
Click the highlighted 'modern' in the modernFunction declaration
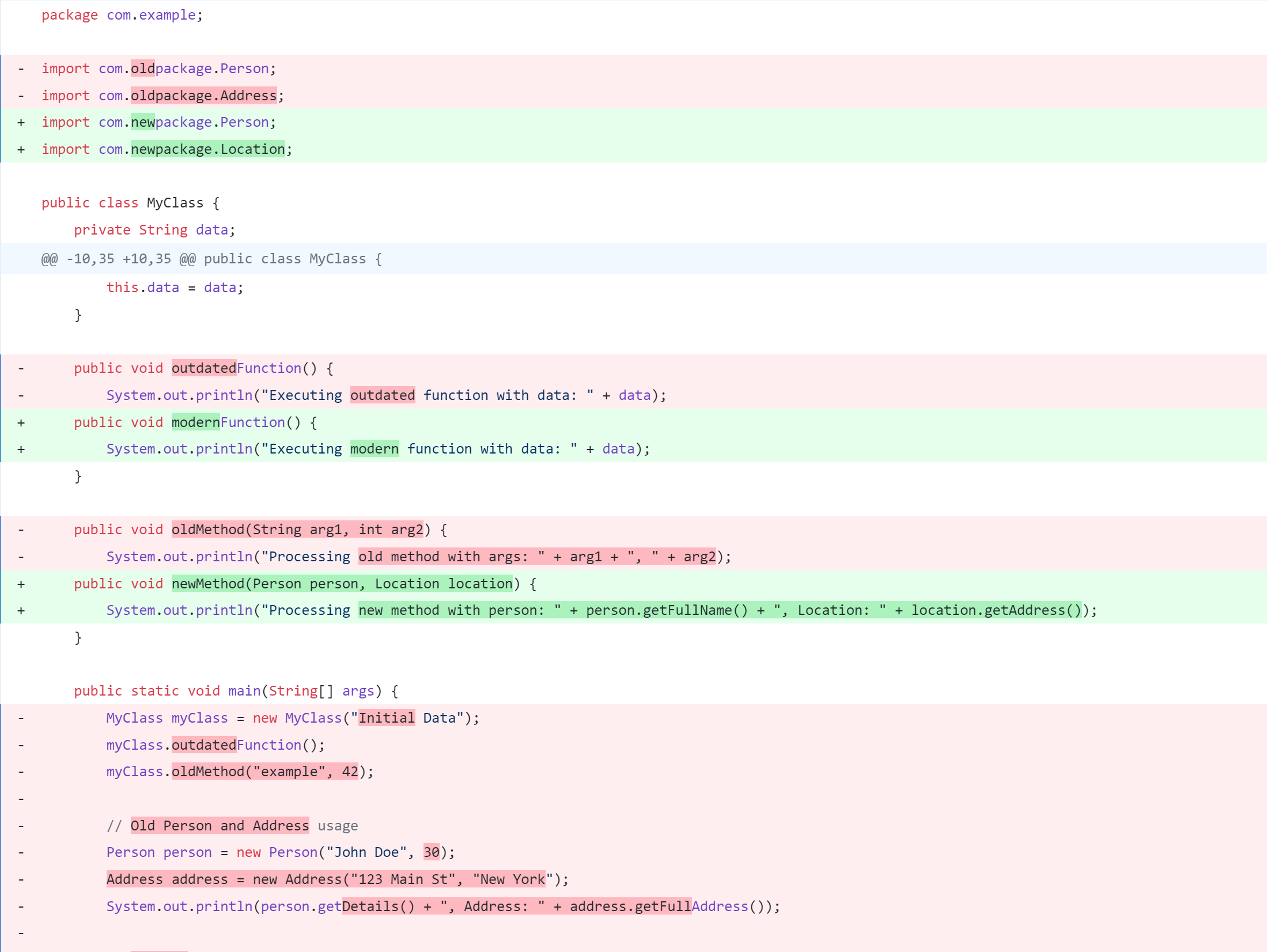click(195, 422)
